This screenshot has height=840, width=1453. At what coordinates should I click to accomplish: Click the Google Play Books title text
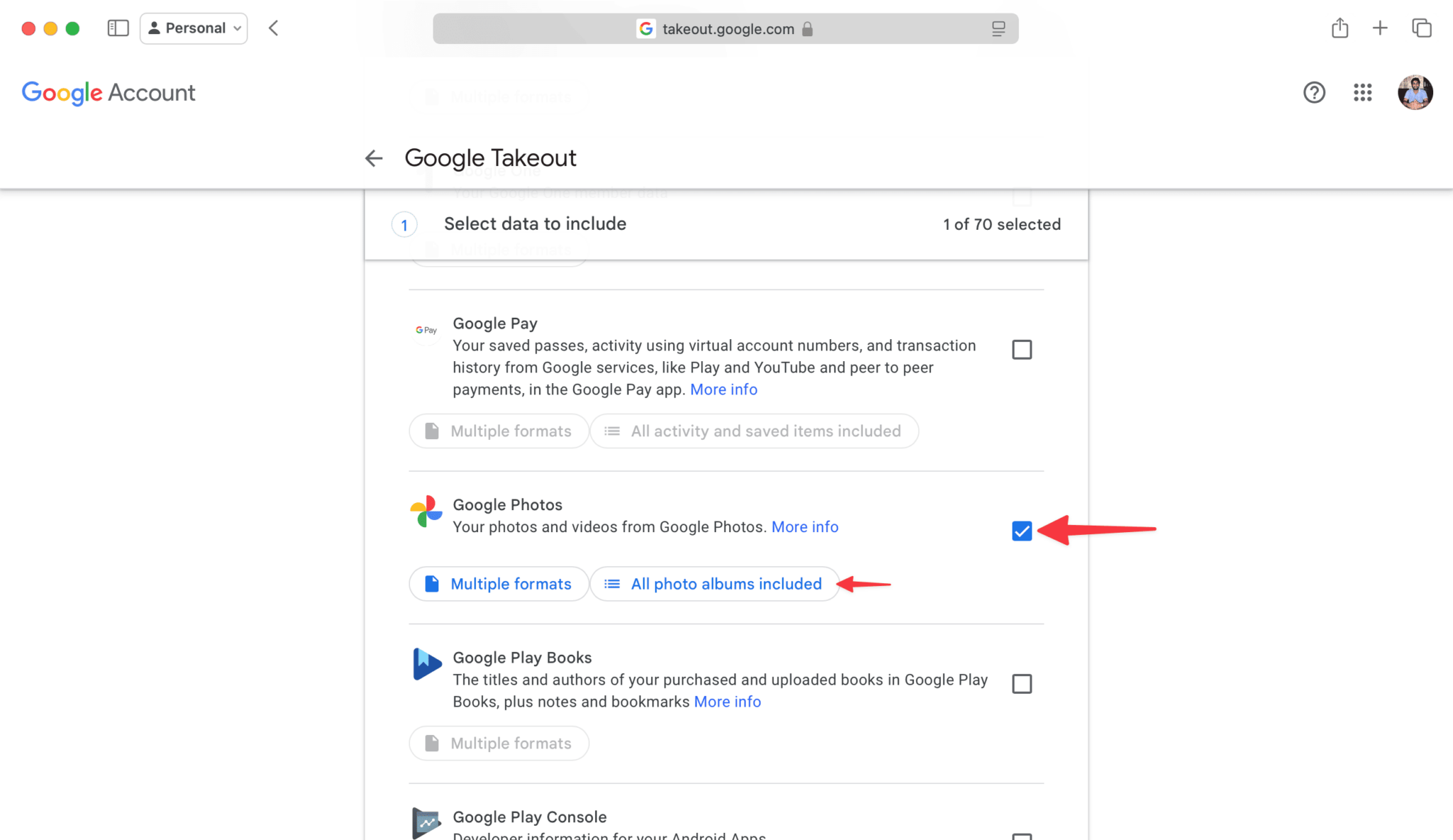click(522, 658)
